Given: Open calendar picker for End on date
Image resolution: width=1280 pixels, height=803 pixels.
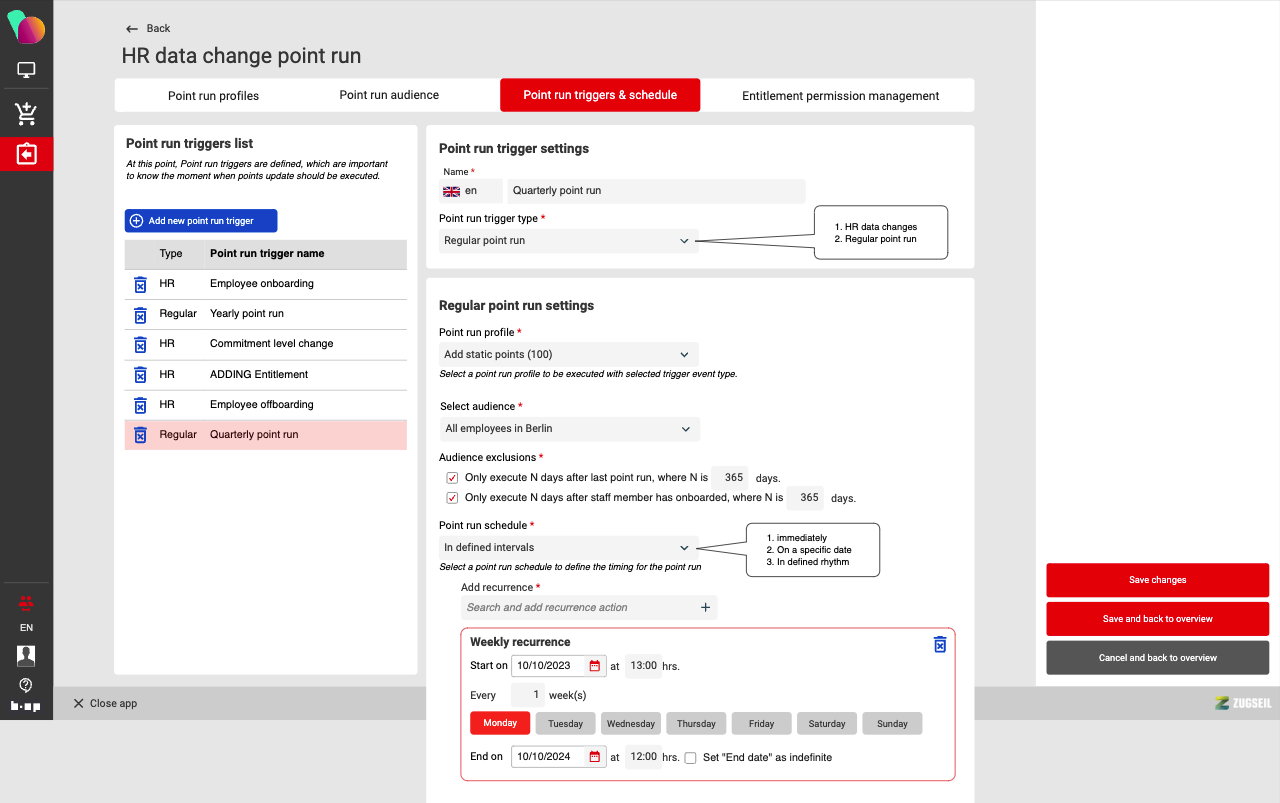Looking at the screenshot, I should [x=594, y=757].
